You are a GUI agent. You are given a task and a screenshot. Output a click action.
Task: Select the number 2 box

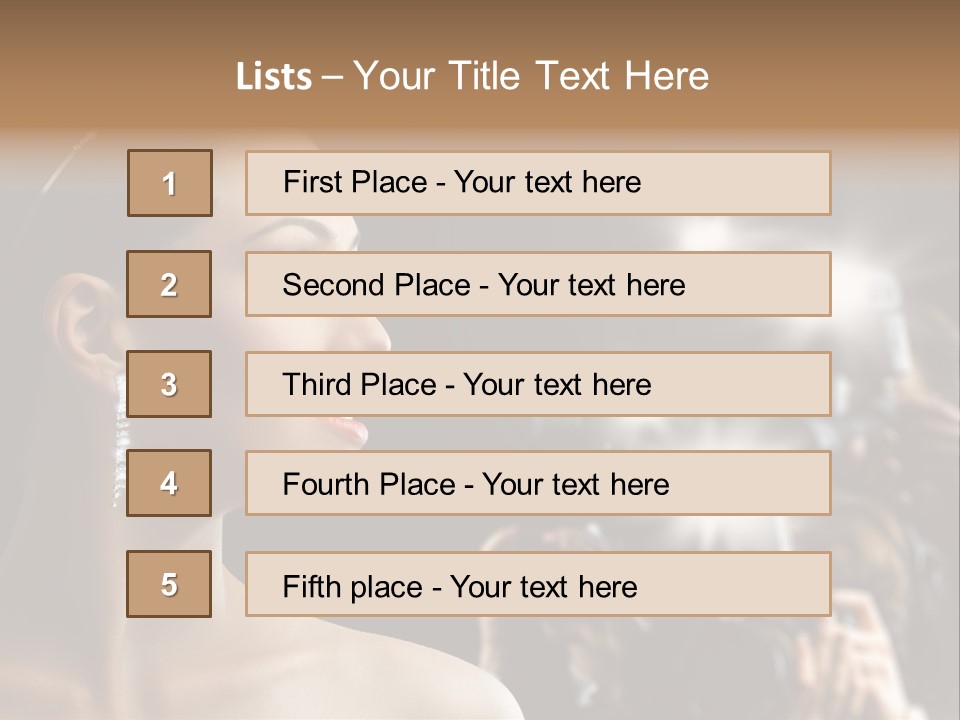169,284
